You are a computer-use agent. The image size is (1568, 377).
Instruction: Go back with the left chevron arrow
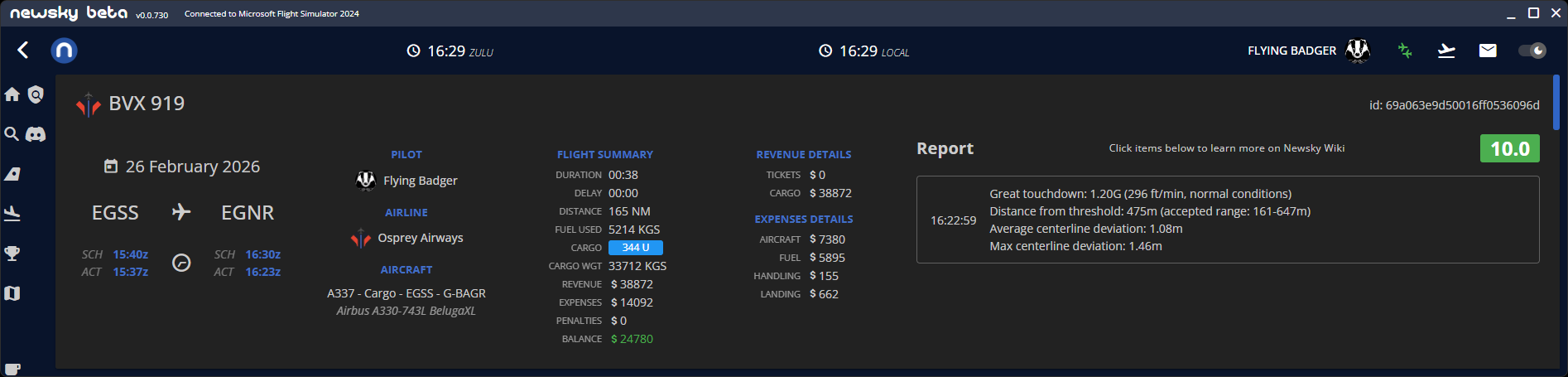(23, 51)
